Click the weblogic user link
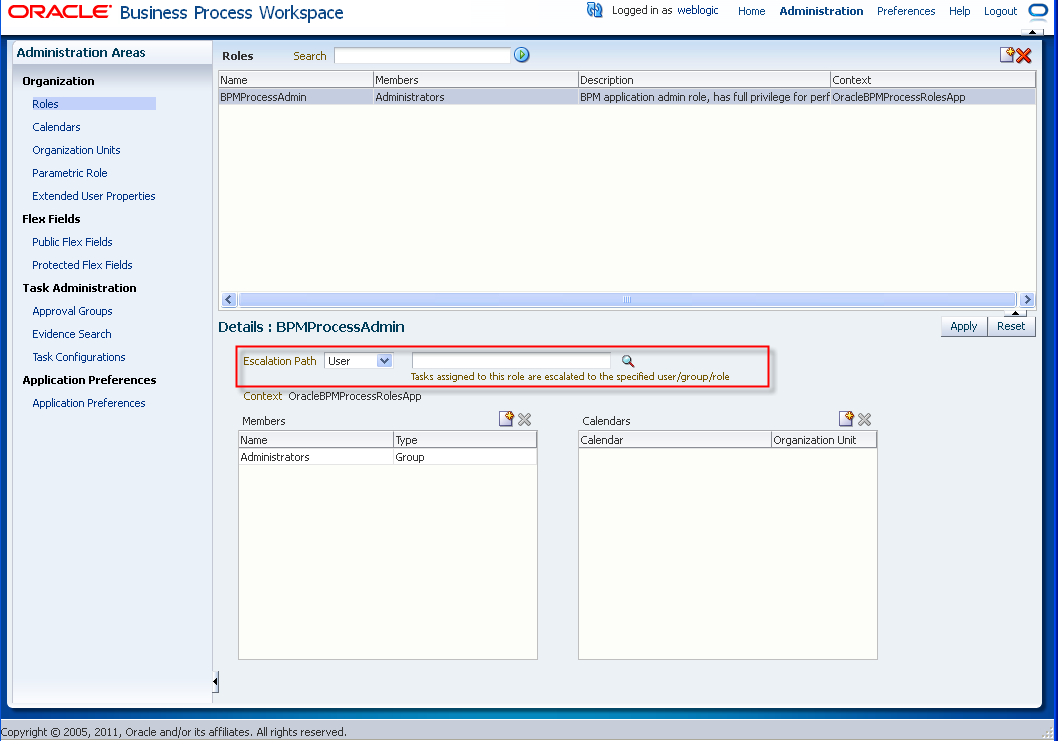 point(698,10)
